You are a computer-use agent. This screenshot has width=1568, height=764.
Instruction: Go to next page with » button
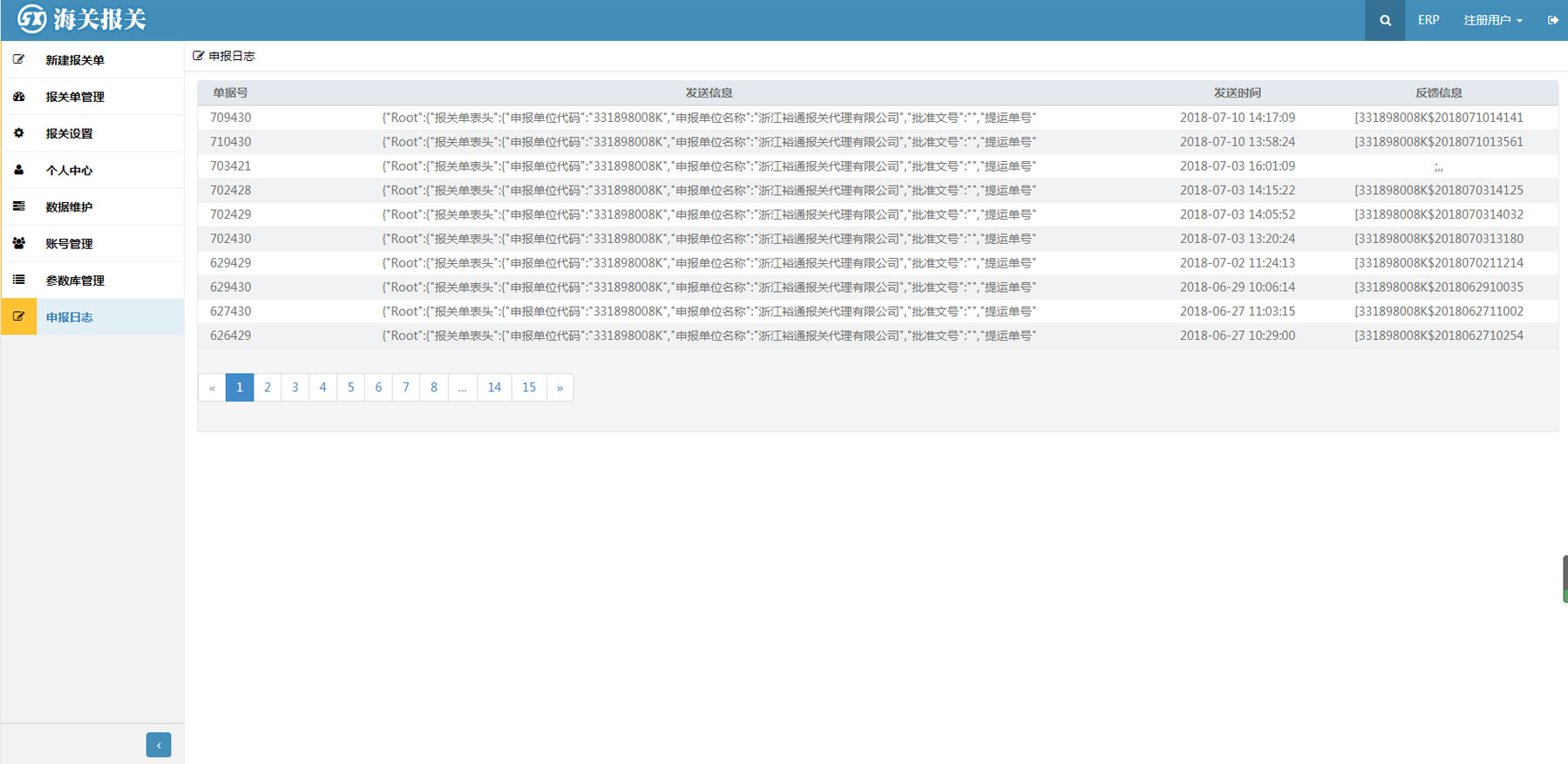click(x=560, y=388)
